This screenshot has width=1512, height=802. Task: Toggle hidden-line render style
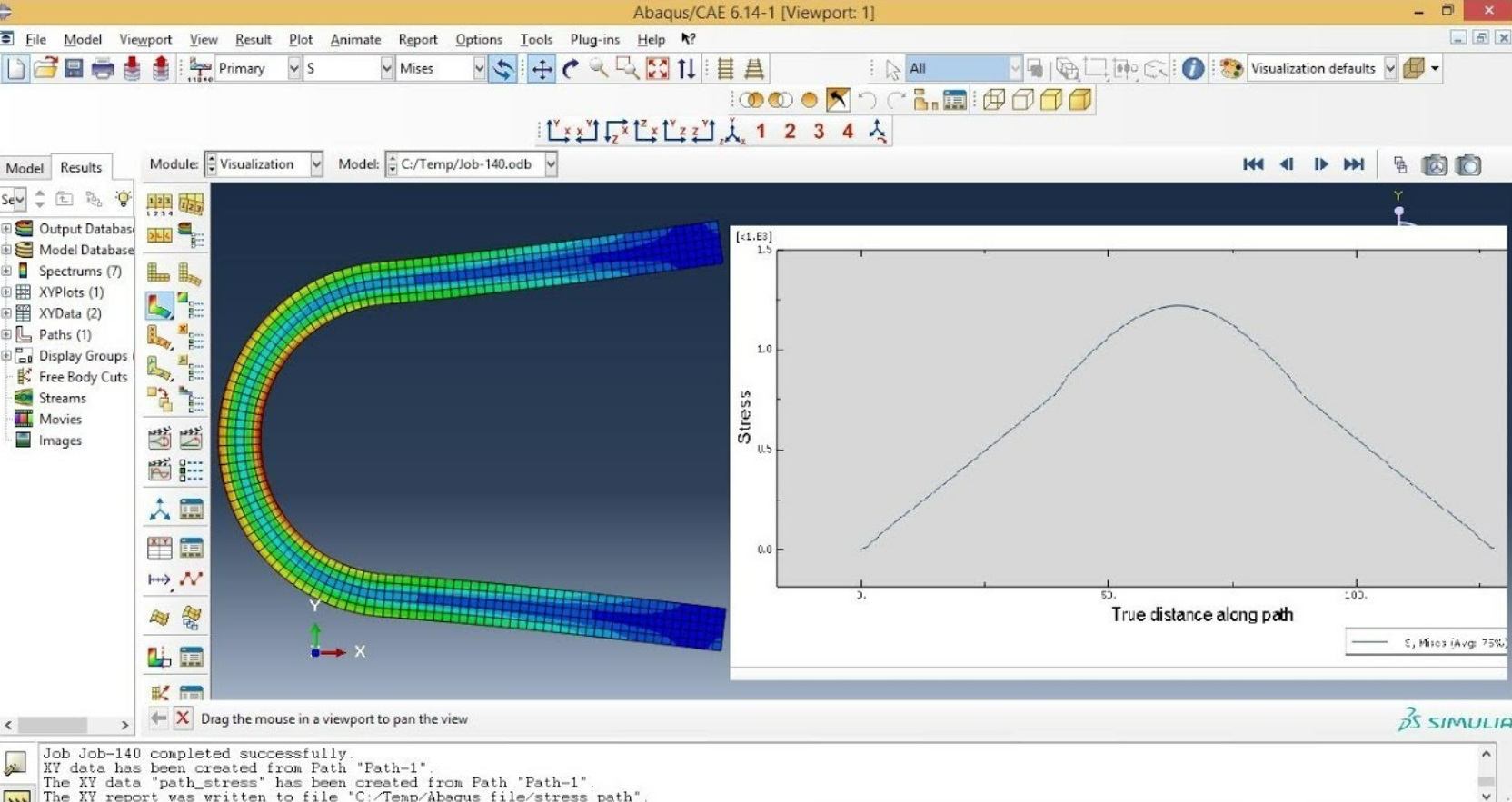coord(1023,100)
